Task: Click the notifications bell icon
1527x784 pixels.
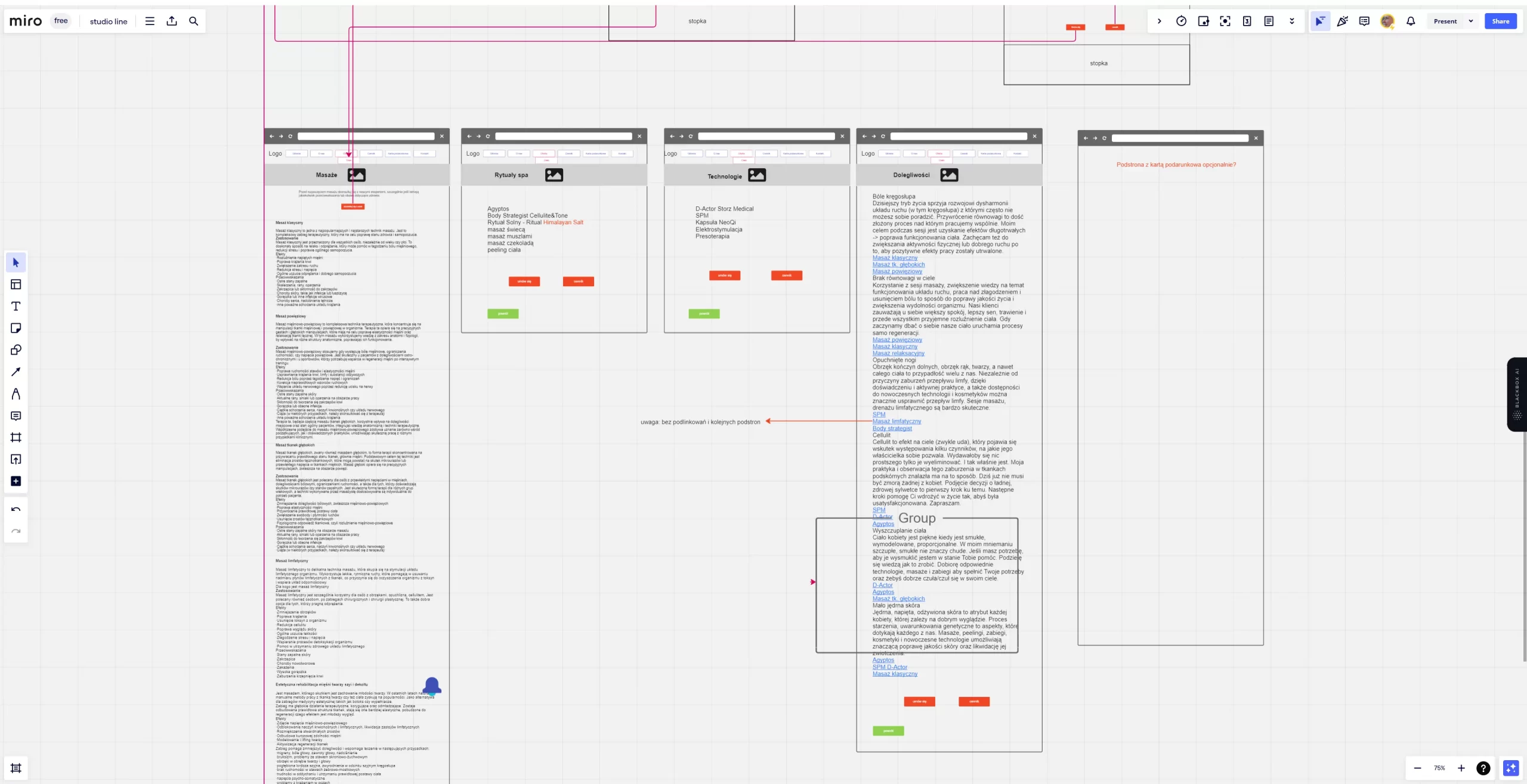Action: coord(1411,21)
